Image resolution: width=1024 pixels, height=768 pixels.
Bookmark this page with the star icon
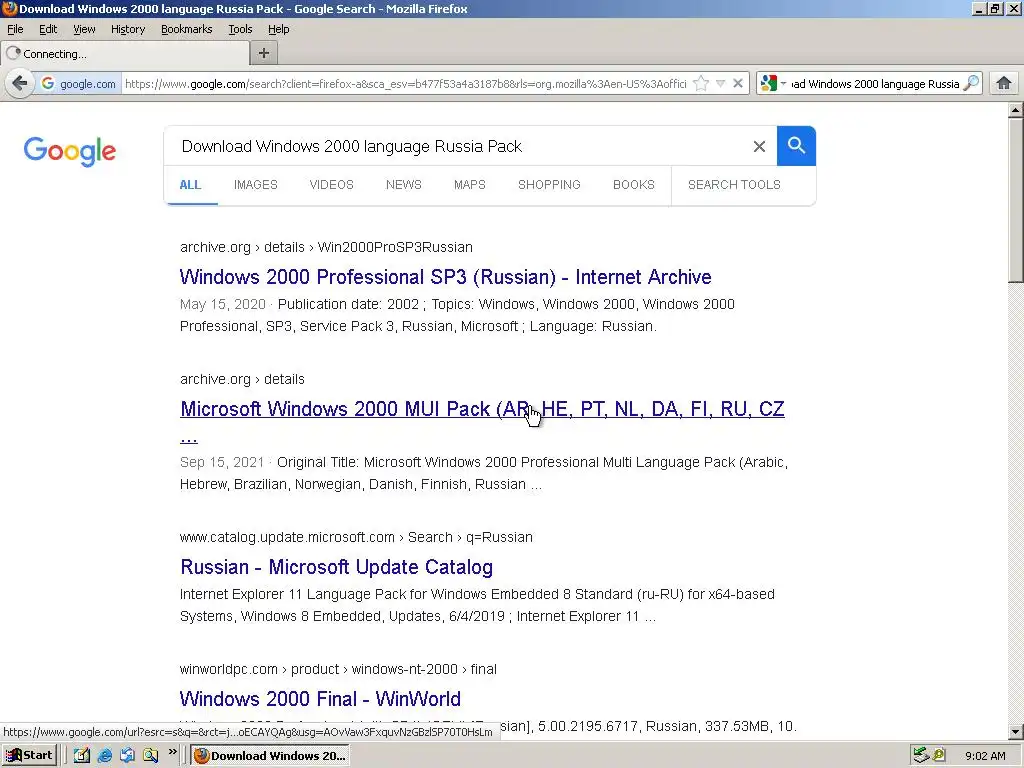[x=701, y=84]
